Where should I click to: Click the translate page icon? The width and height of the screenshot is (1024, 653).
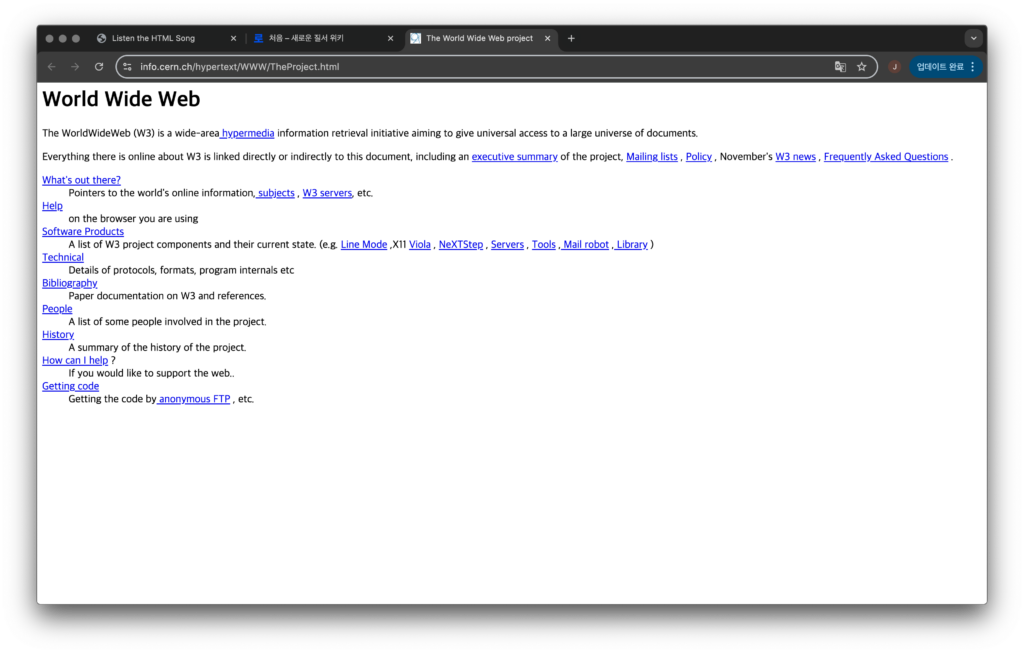[840, 67]
